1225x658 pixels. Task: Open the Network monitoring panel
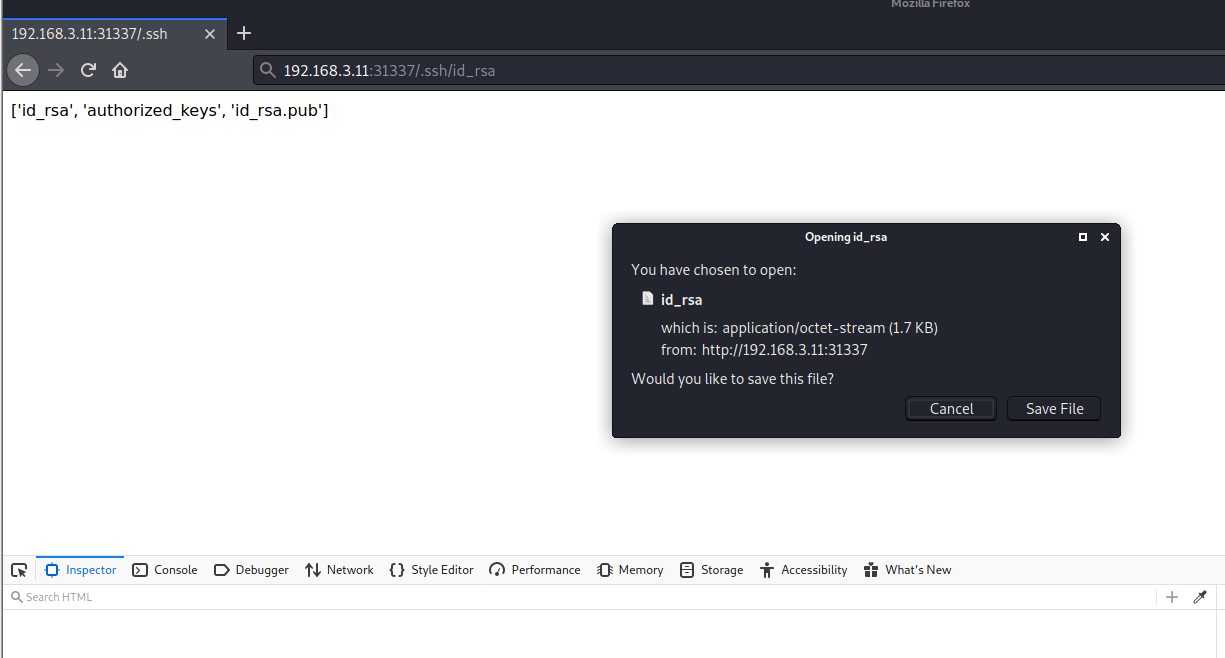pos(339,569)
